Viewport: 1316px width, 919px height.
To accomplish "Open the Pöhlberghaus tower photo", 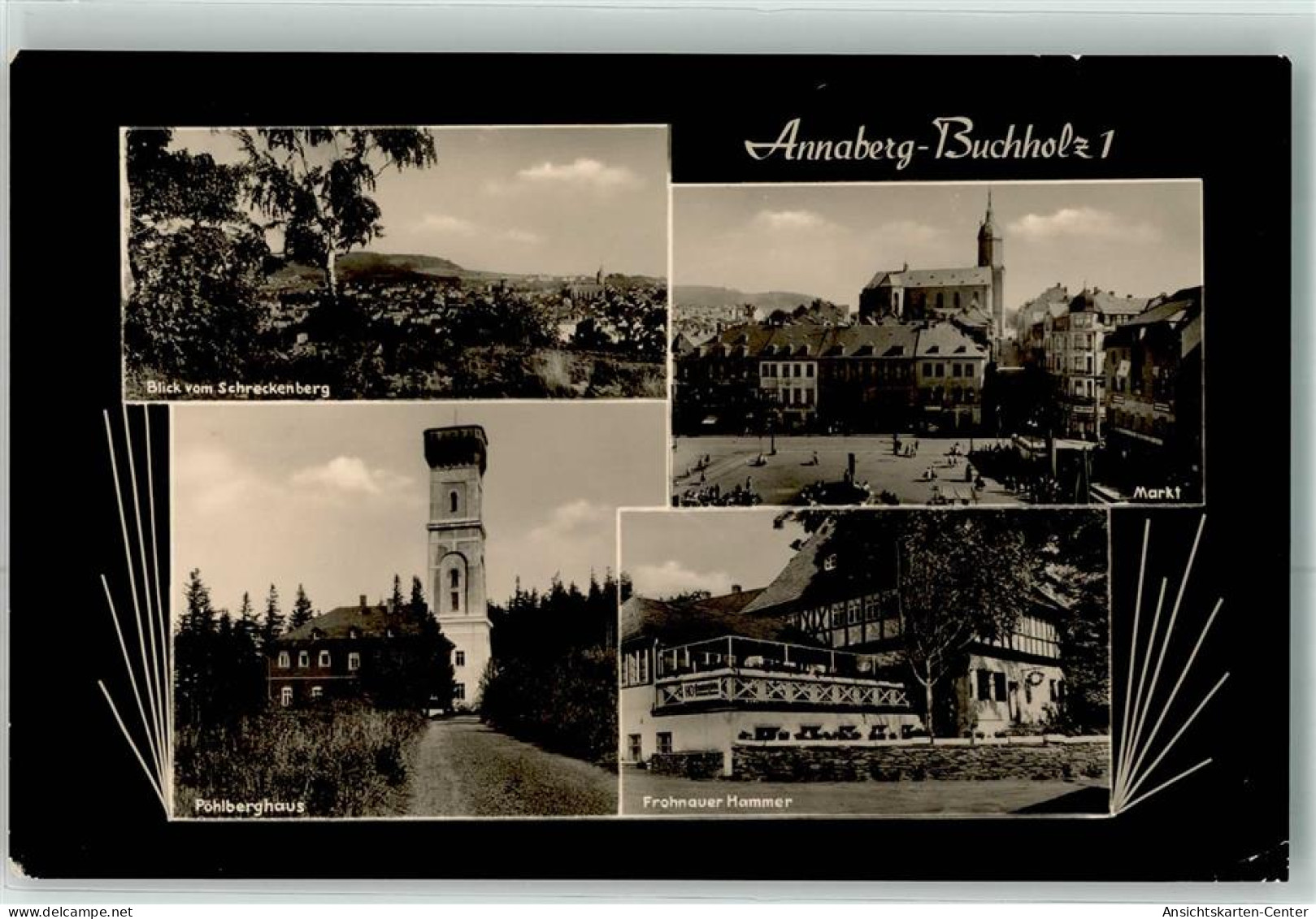I will point(394,609).
